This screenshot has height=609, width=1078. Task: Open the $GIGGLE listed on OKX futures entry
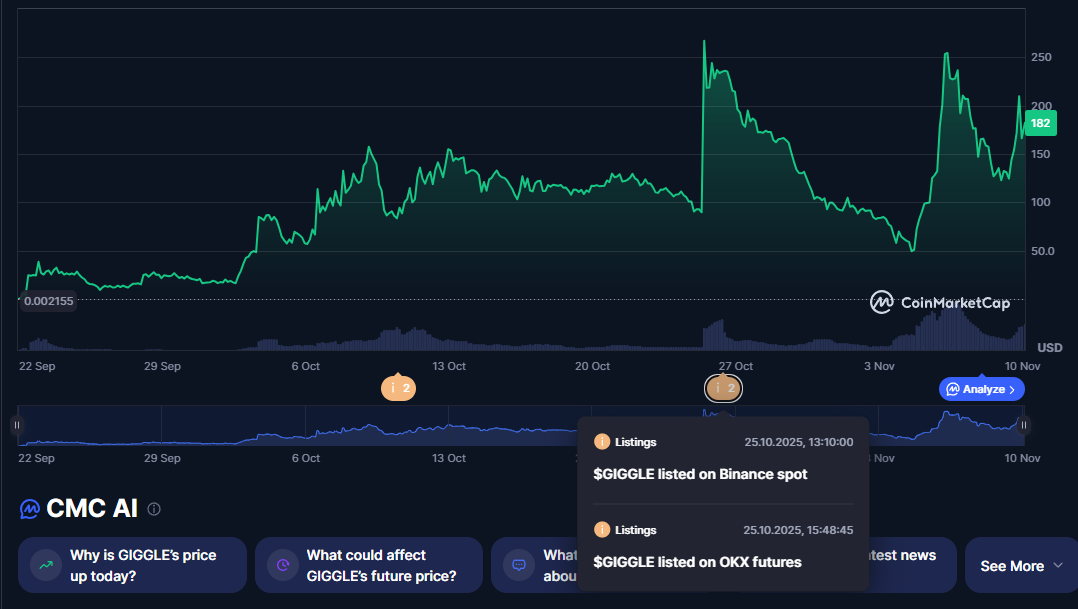(697, 562)
